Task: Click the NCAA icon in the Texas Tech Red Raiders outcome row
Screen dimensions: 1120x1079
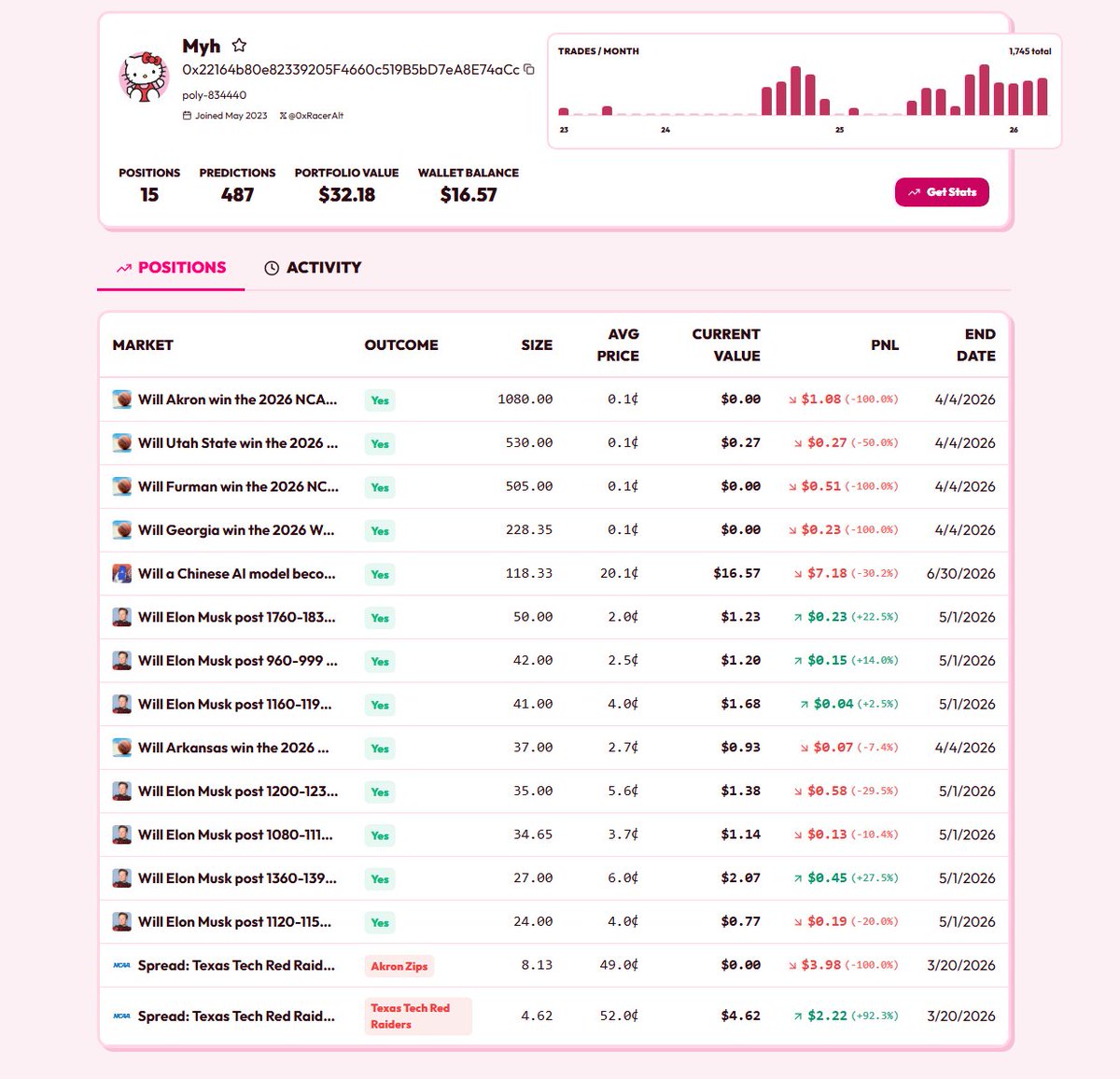Action: coord(122,1016)
